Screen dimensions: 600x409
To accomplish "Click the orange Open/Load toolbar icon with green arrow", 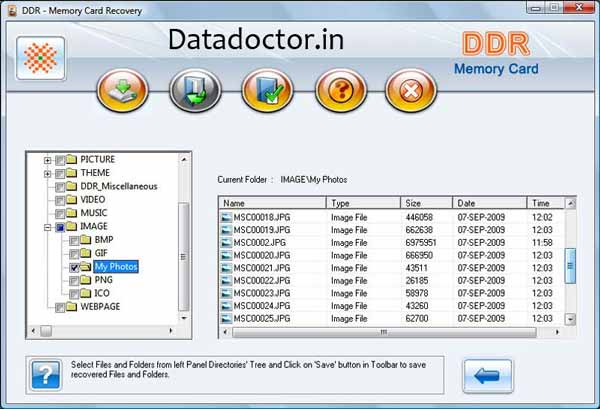I will click(x=122, y=90).
